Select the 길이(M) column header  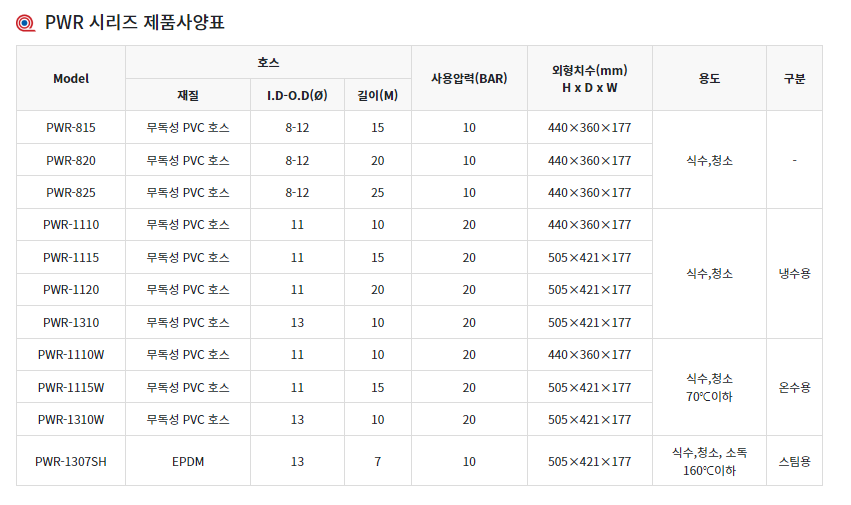377,95
